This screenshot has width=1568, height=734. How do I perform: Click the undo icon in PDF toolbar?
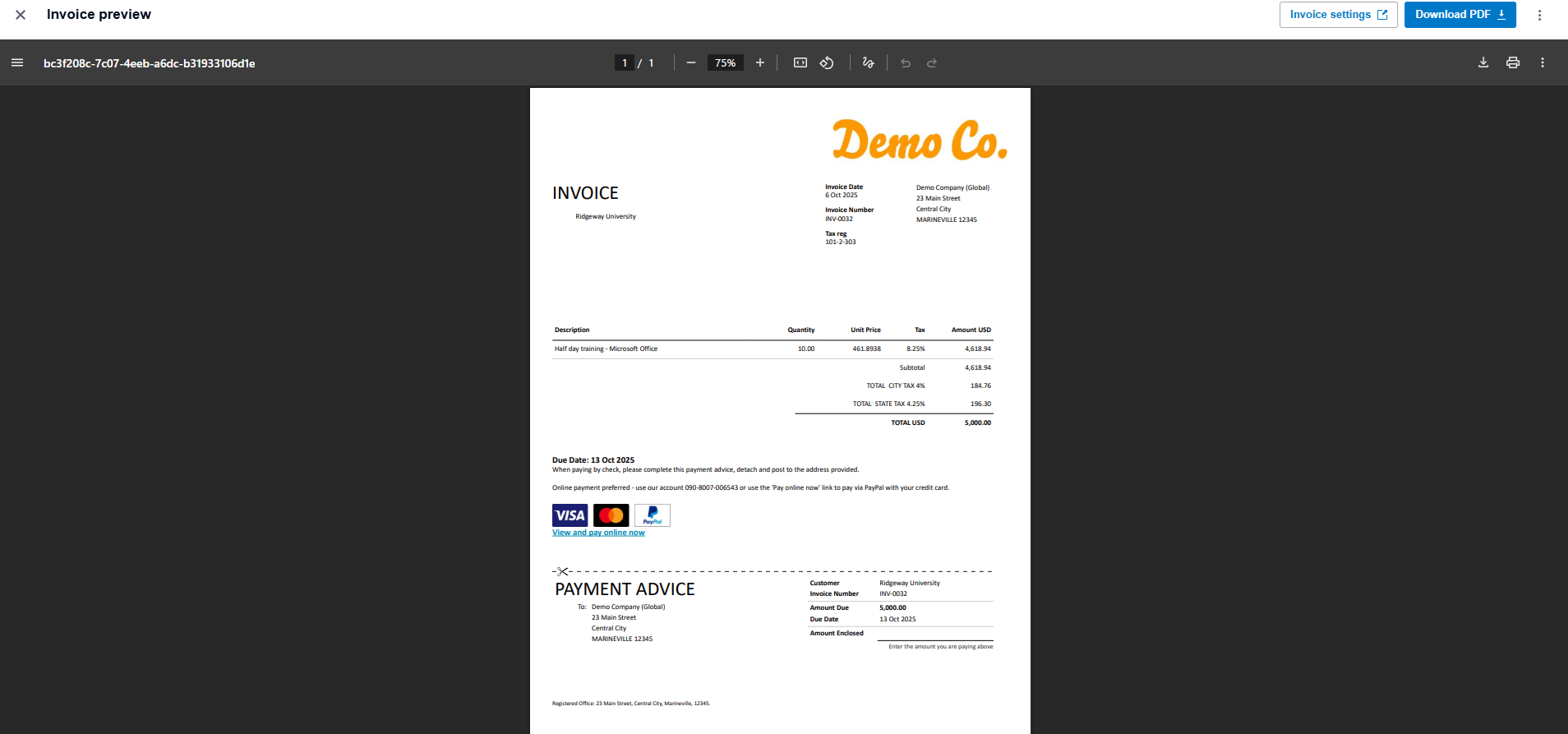tap(906, 63)
